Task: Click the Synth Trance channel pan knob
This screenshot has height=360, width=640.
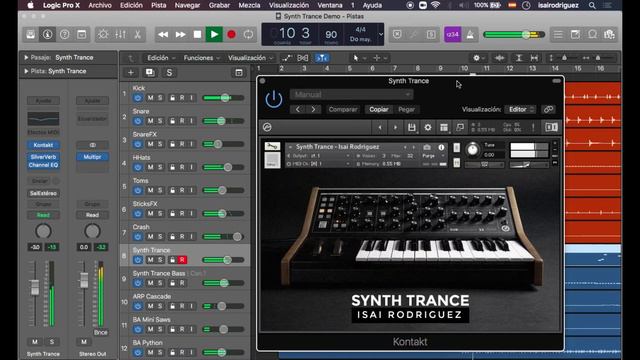Action: 43,231
